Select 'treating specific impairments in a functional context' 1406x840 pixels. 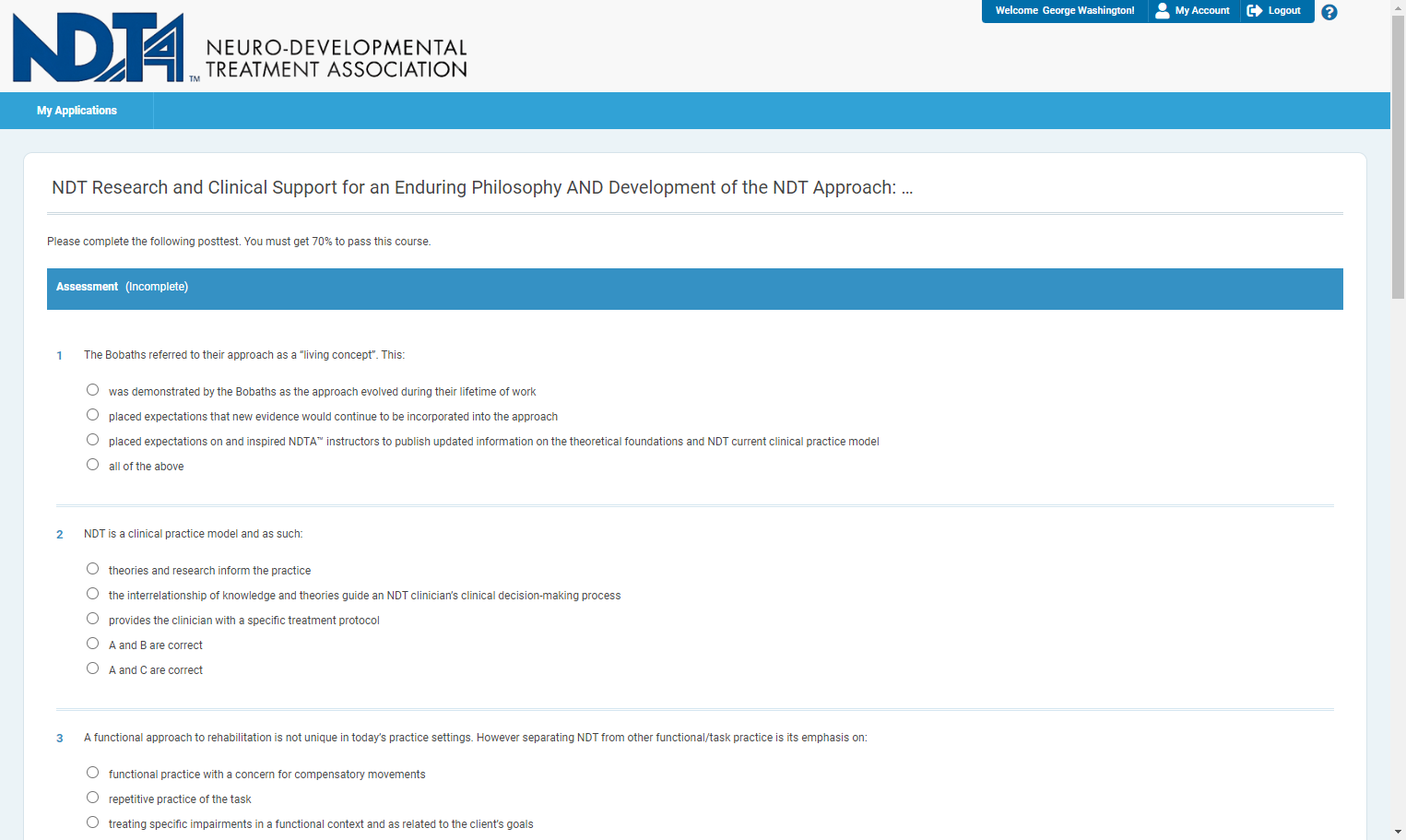(92, 822)
